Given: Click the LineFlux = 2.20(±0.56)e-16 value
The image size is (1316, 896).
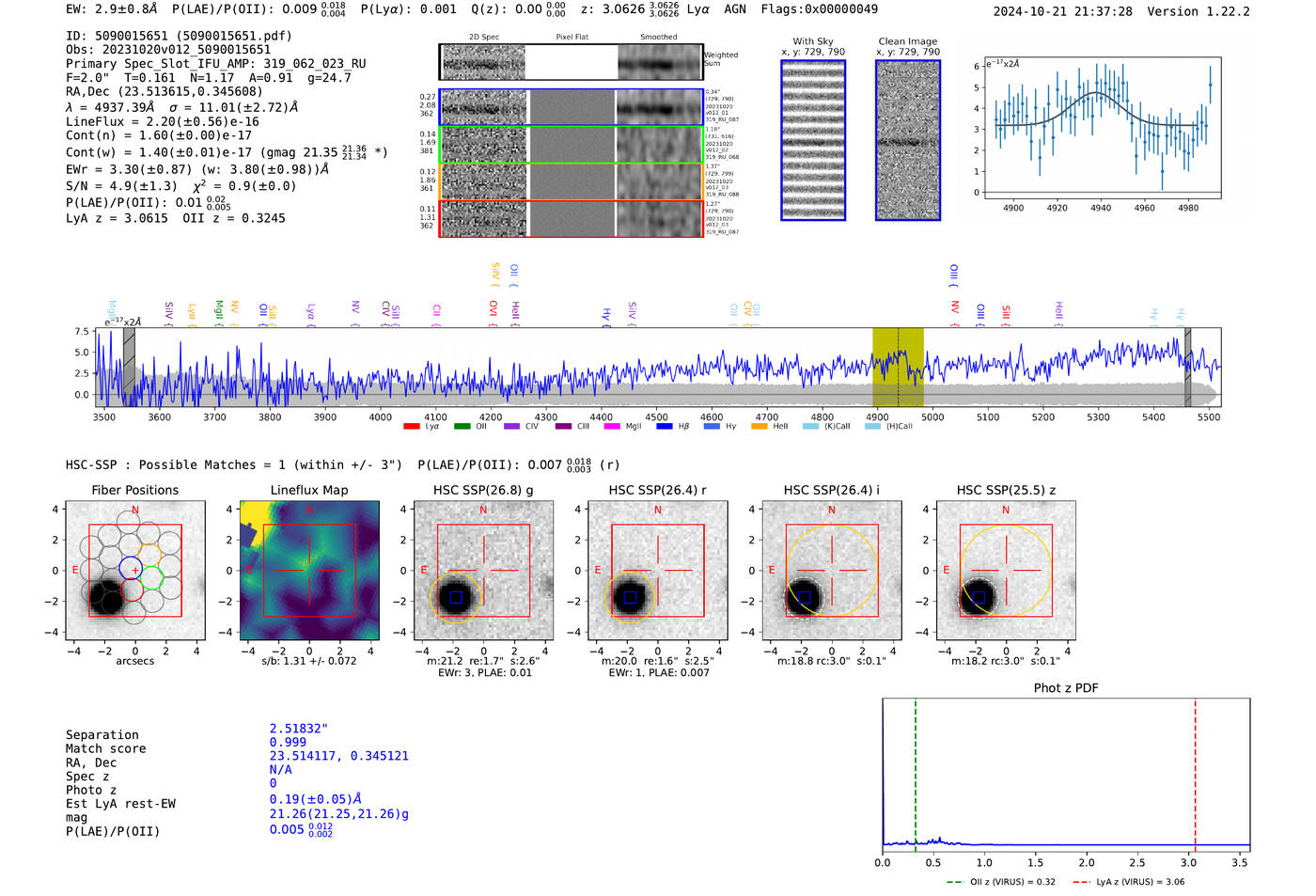Looking at the screenshot, I should [x=163, y=121].
